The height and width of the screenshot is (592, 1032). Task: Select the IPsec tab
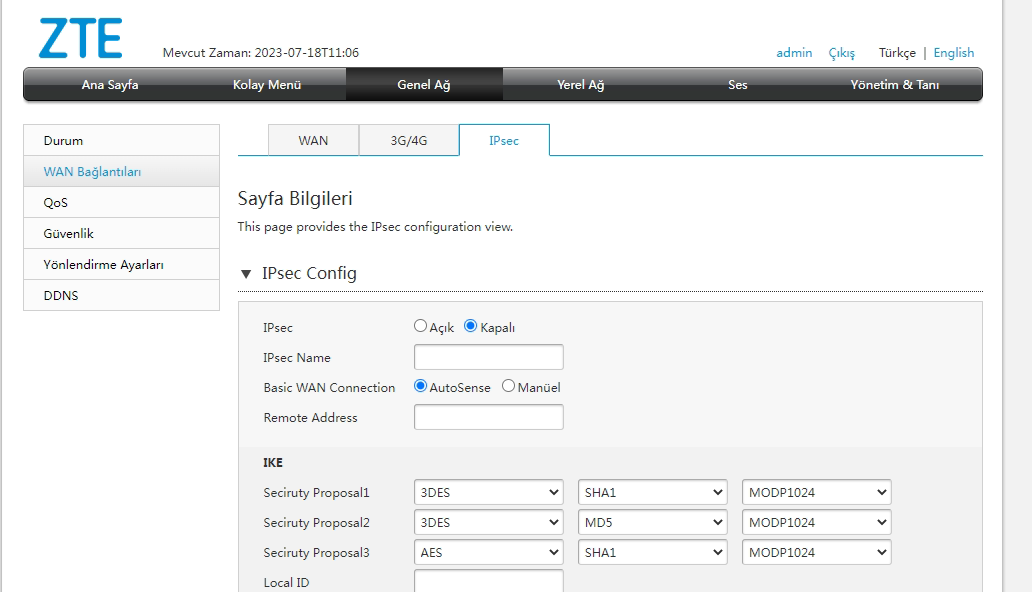click(x=504, y=140)
